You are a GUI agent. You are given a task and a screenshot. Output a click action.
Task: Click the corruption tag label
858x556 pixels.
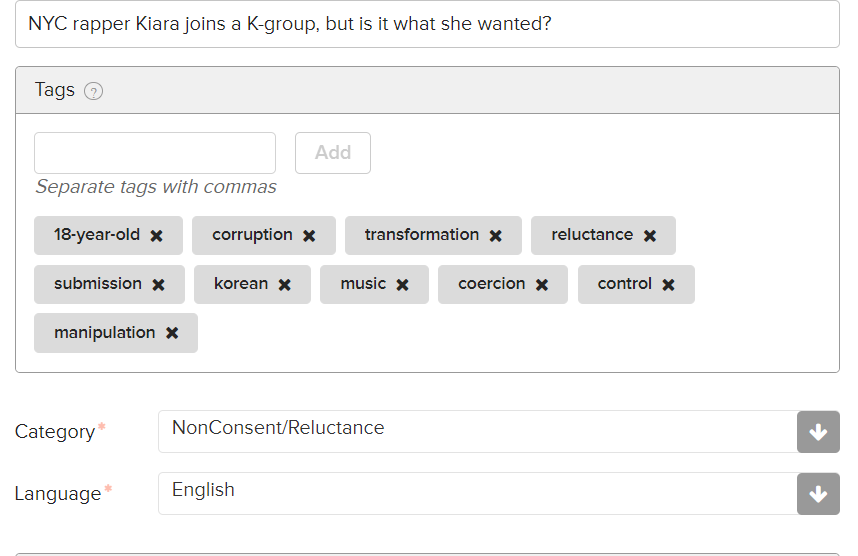click(252, 235)
